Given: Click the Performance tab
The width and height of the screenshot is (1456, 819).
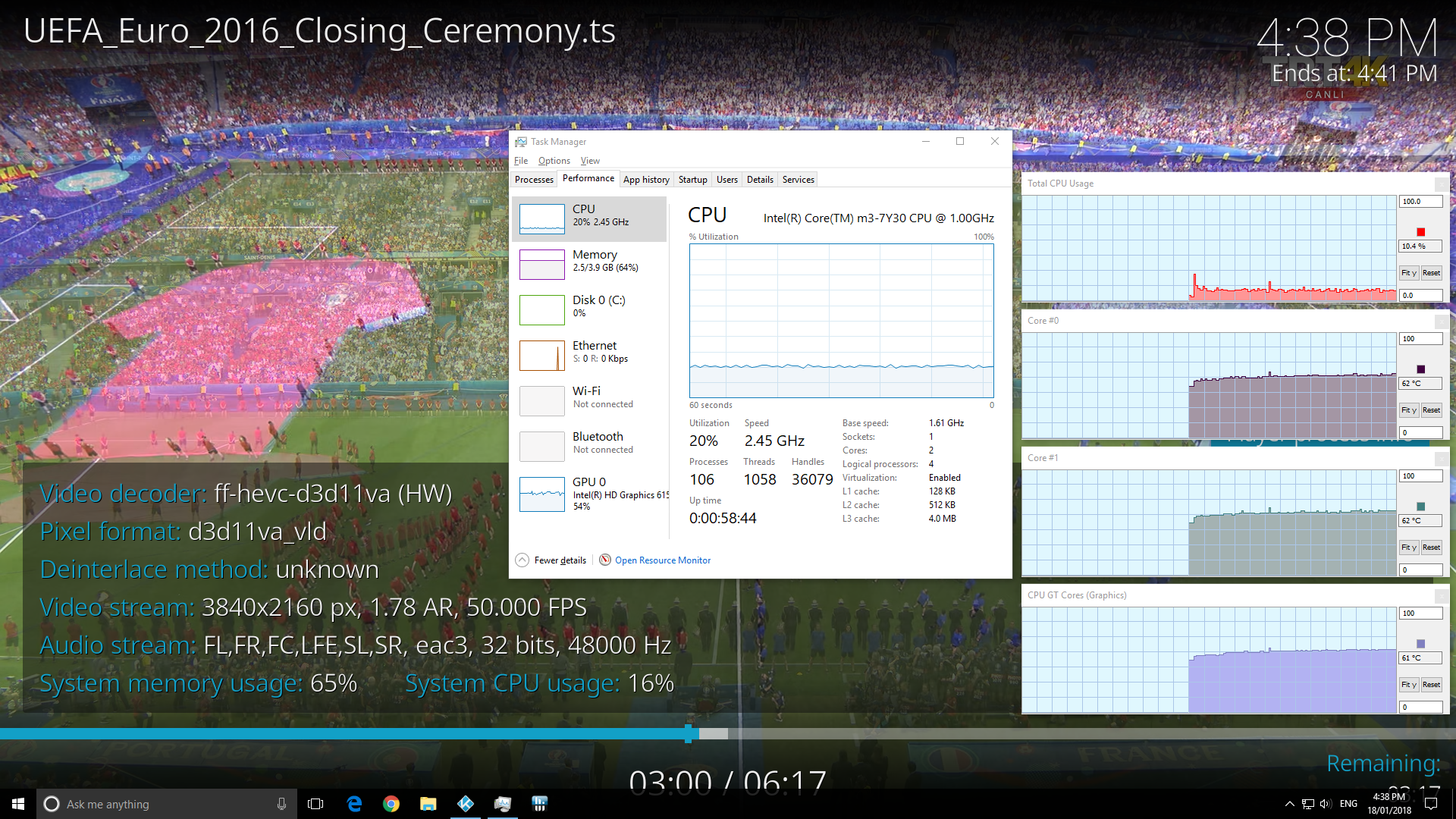Looking at the screenshot, I should pyautogui.click(x=588, y=178).
